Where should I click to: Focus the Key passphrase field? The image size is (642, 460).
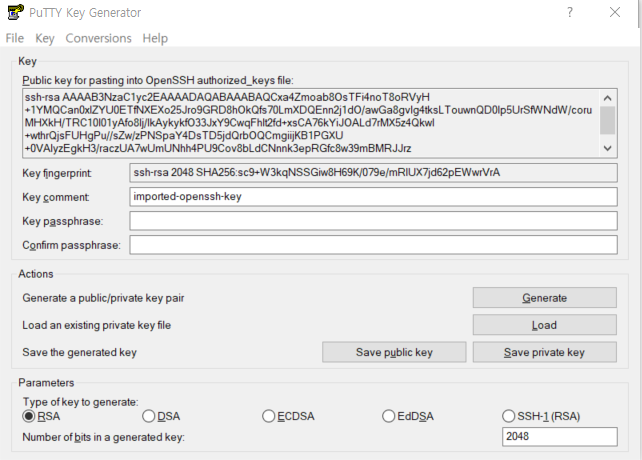[373, 221]
